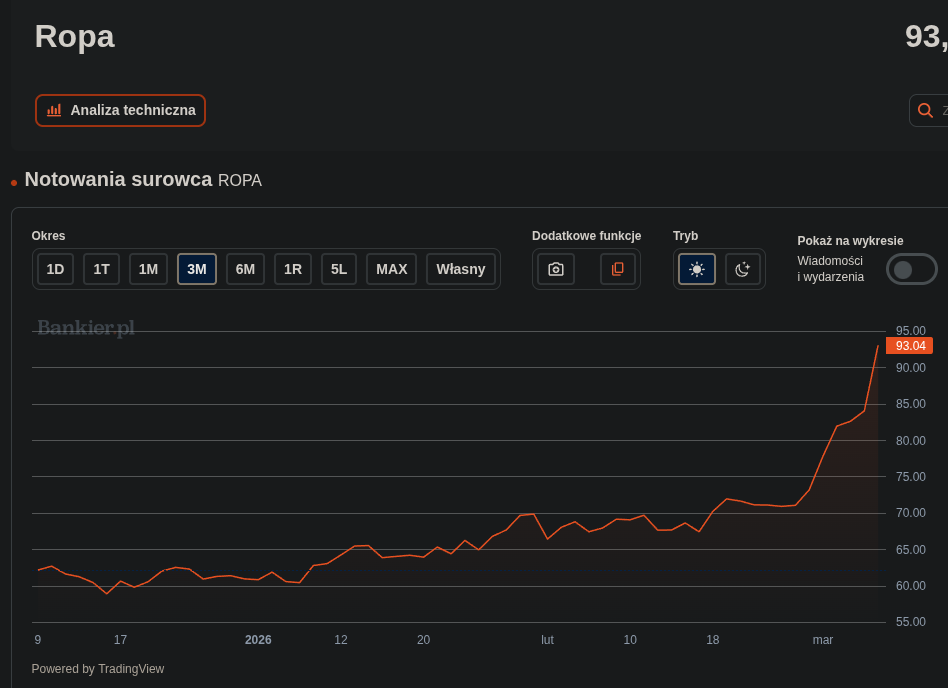Click the search magnifier icon
This screenshot has height=688, width=948.
click(x=925, y=110)
